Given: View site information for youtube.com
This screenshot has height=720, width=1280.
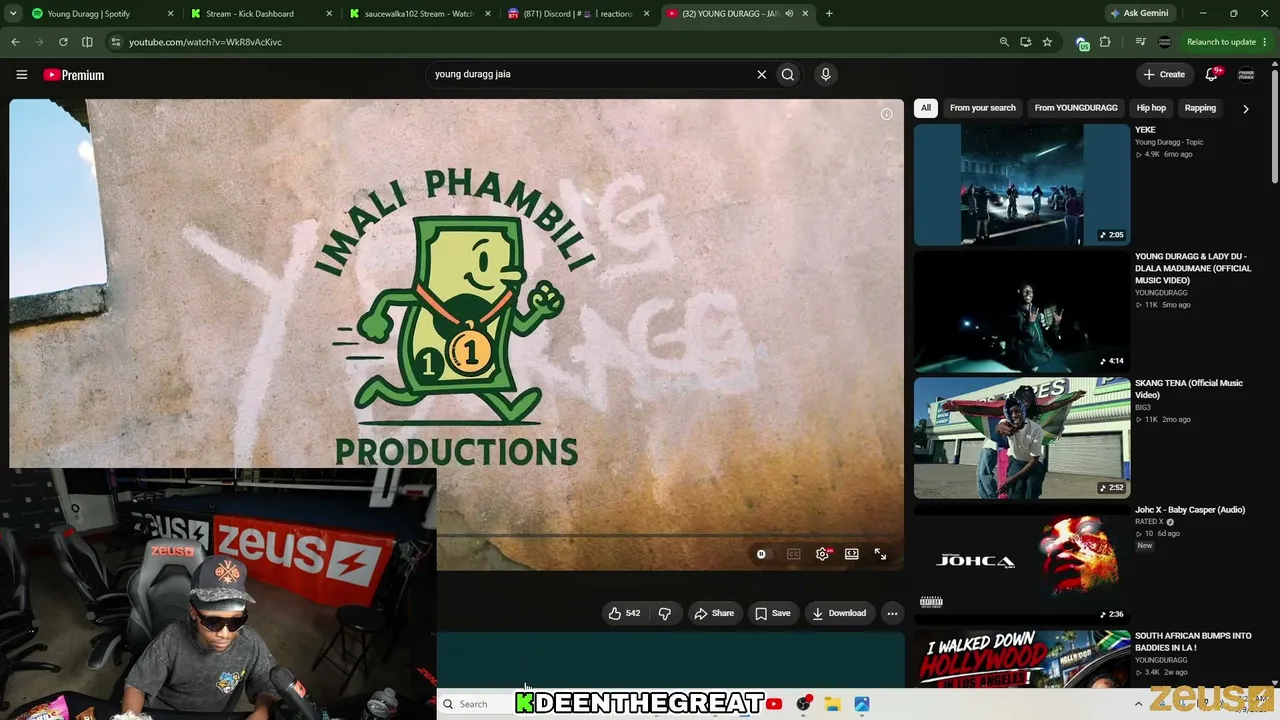Looking at the screenshot, I should (116, 42).
